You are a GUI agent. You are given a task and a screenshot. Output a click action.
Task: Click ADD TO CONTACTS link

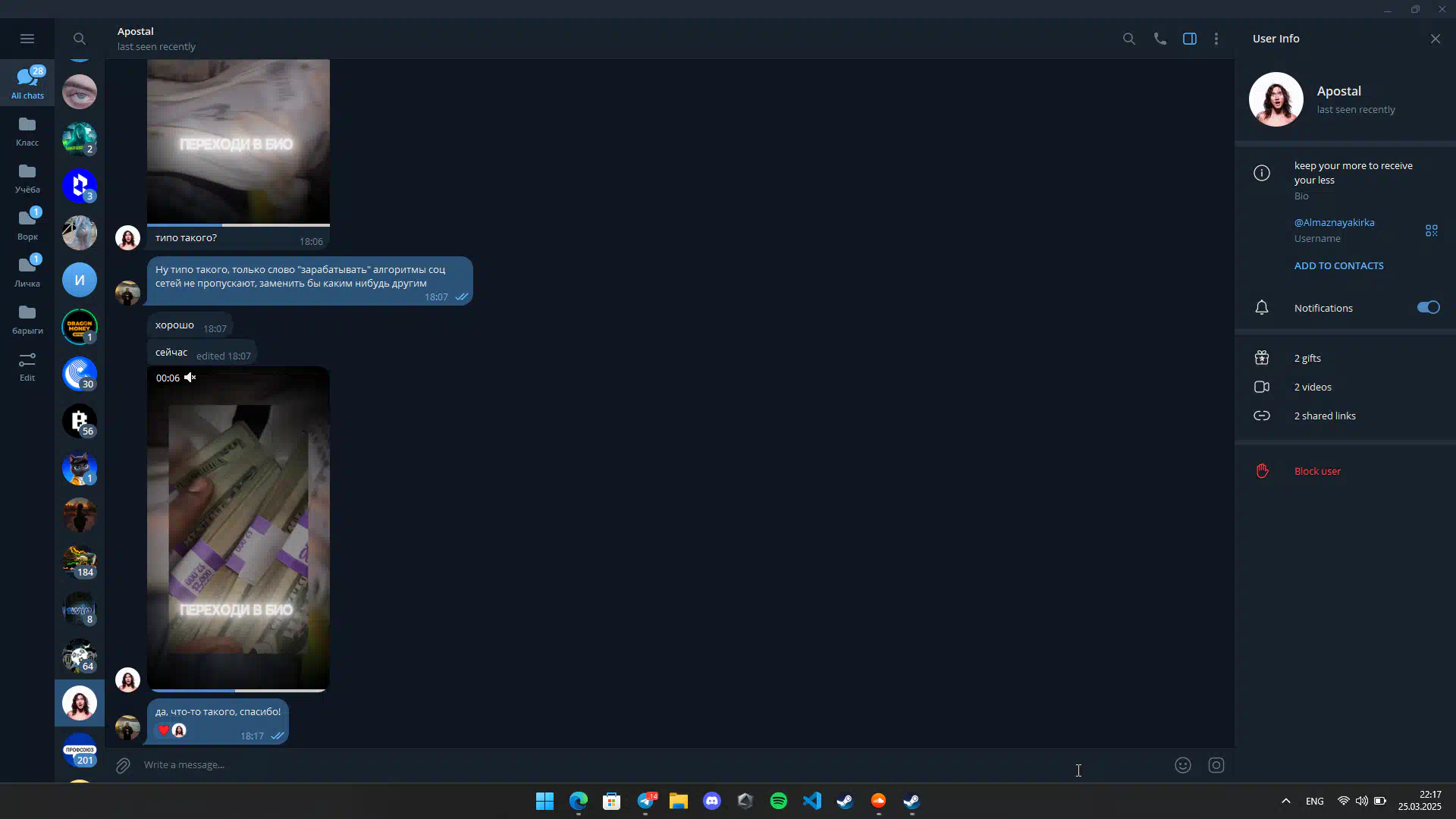(1338, 266)
